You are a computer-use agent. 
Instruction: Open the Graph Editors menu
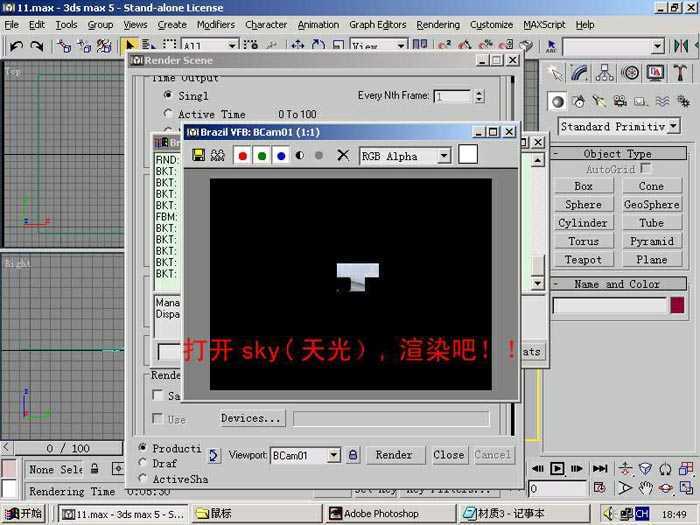tap(378, 25)
